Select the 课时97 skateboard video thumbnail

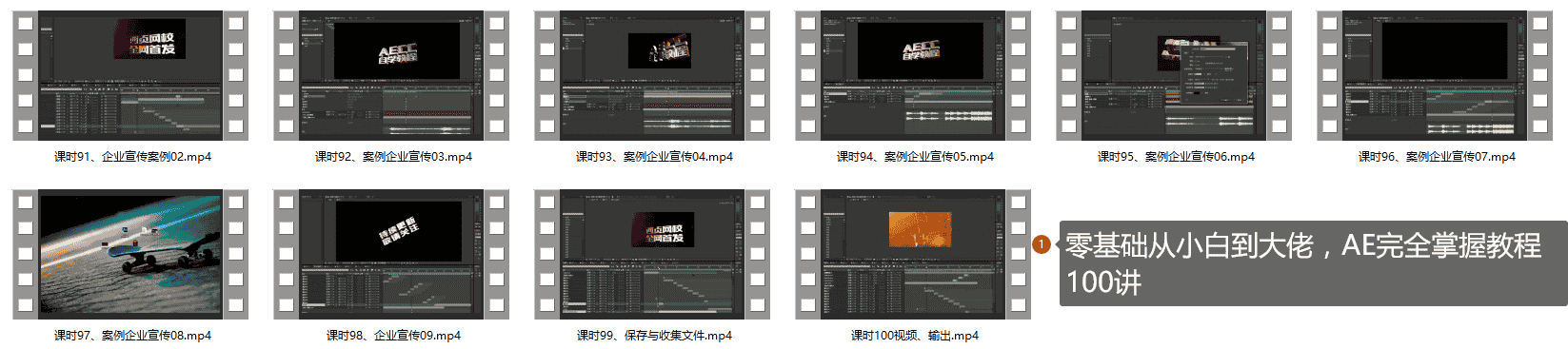(130, 254)
